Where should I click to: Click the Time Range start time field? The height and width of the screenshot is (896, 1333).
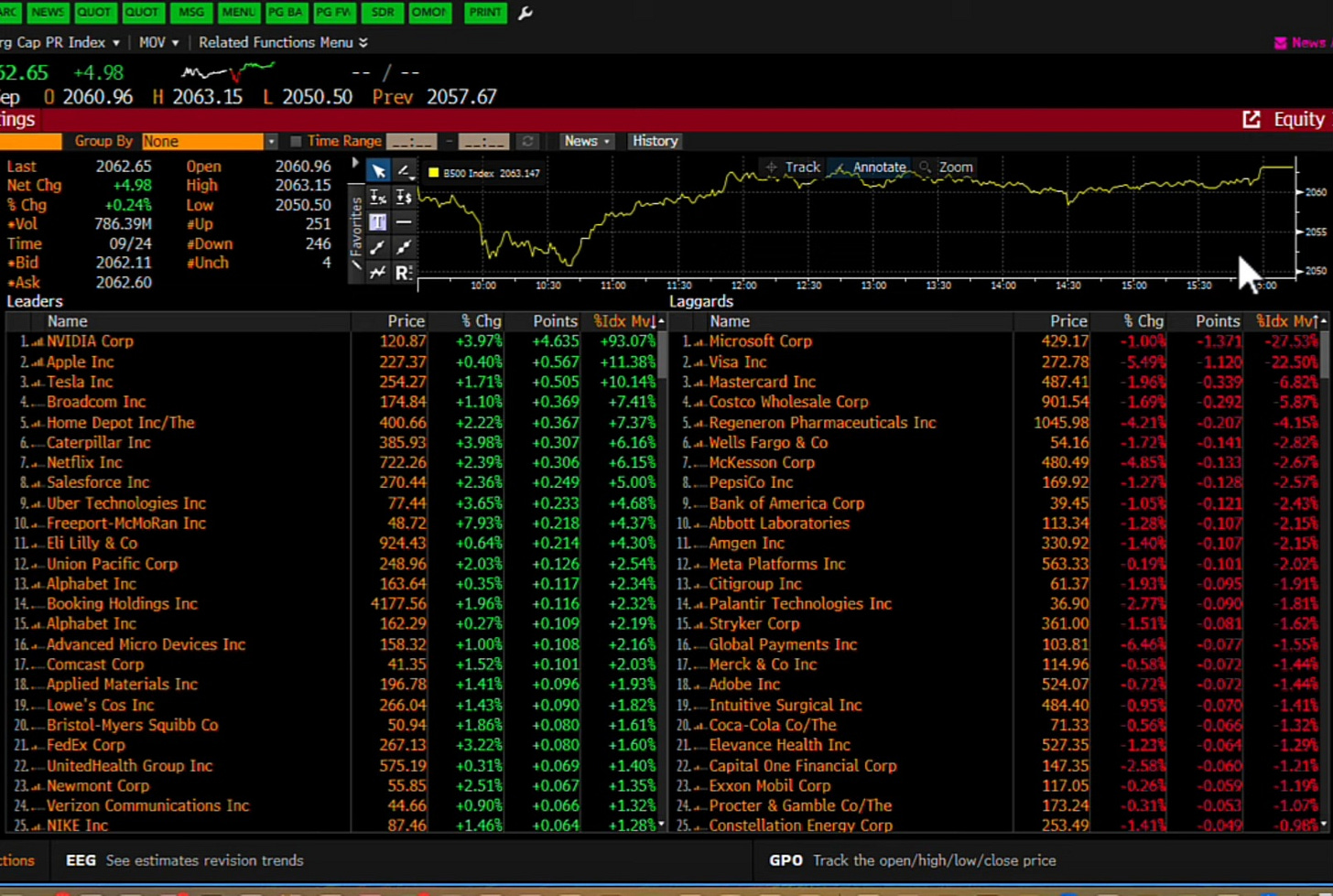point(411,141)
